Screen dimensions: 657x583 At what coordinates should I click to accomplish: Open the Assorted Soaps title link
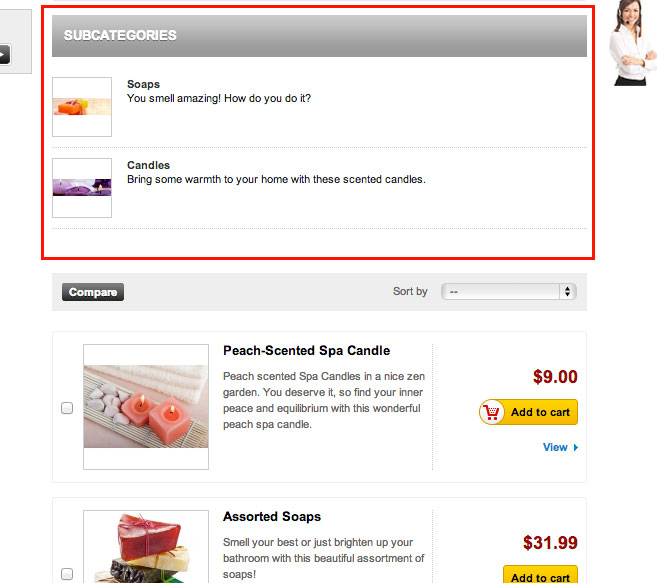(272, 516)
